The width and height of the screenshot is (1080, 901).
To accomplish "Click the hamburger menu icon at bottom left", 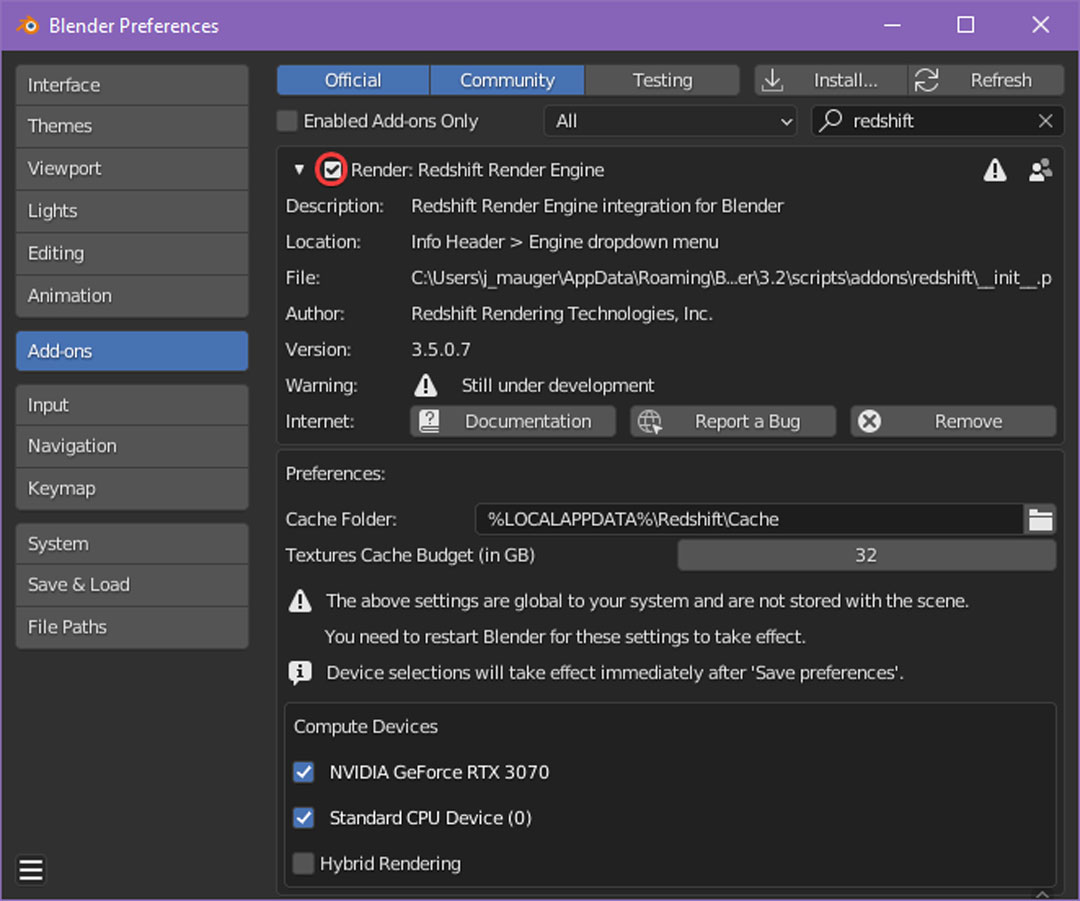I will point(31,870).
